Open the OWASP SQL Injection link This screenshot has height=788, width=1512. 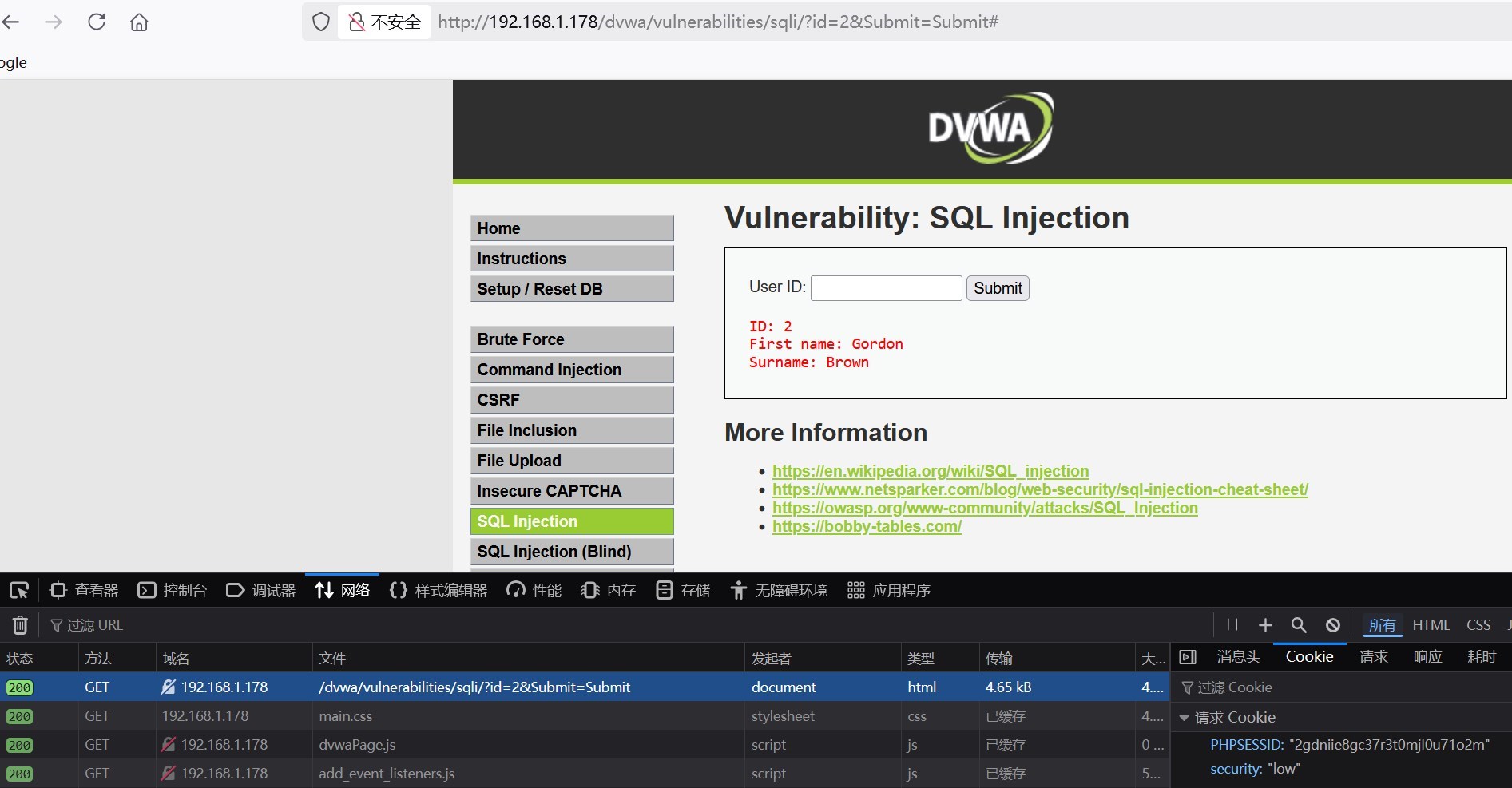click(x=985, y=508)
